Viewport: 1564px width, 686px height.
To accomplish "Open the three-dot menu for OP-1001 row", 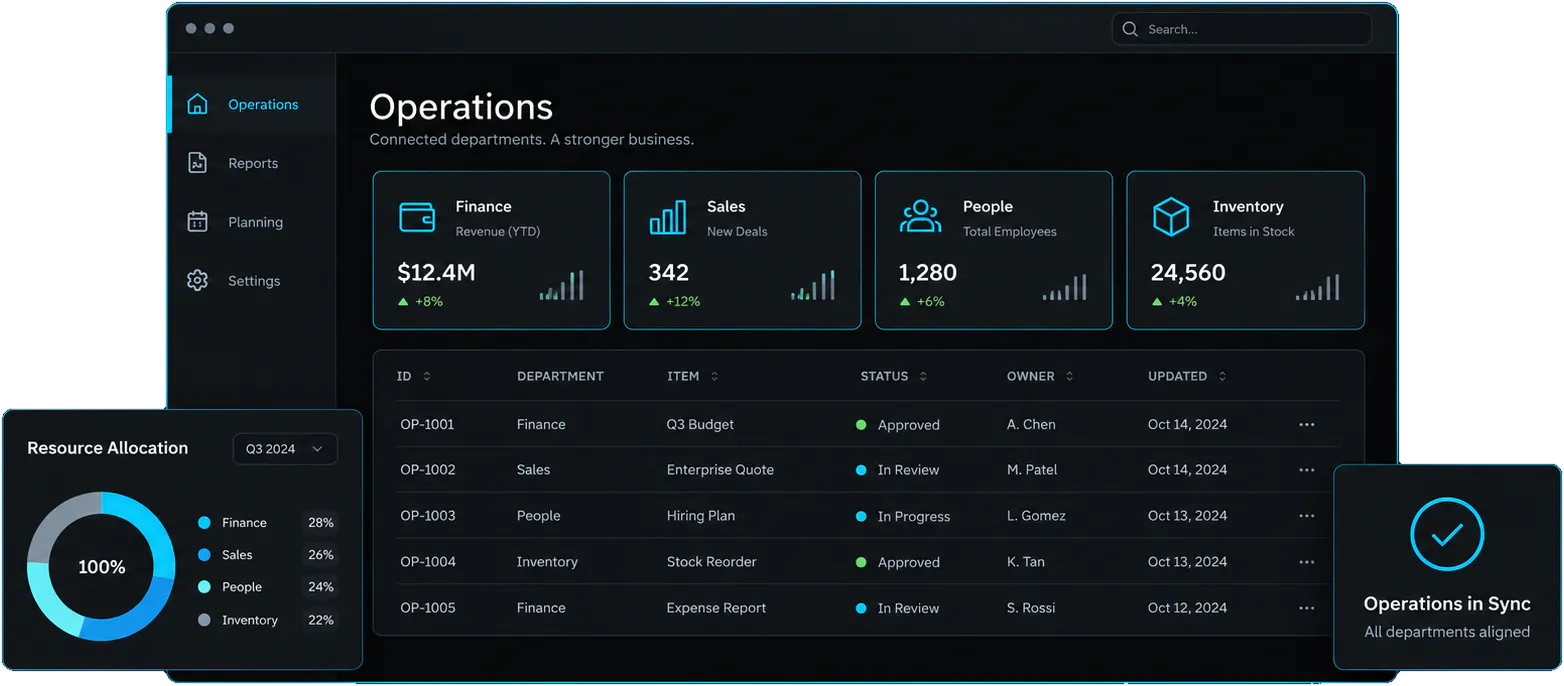I will coord(1306,425).
